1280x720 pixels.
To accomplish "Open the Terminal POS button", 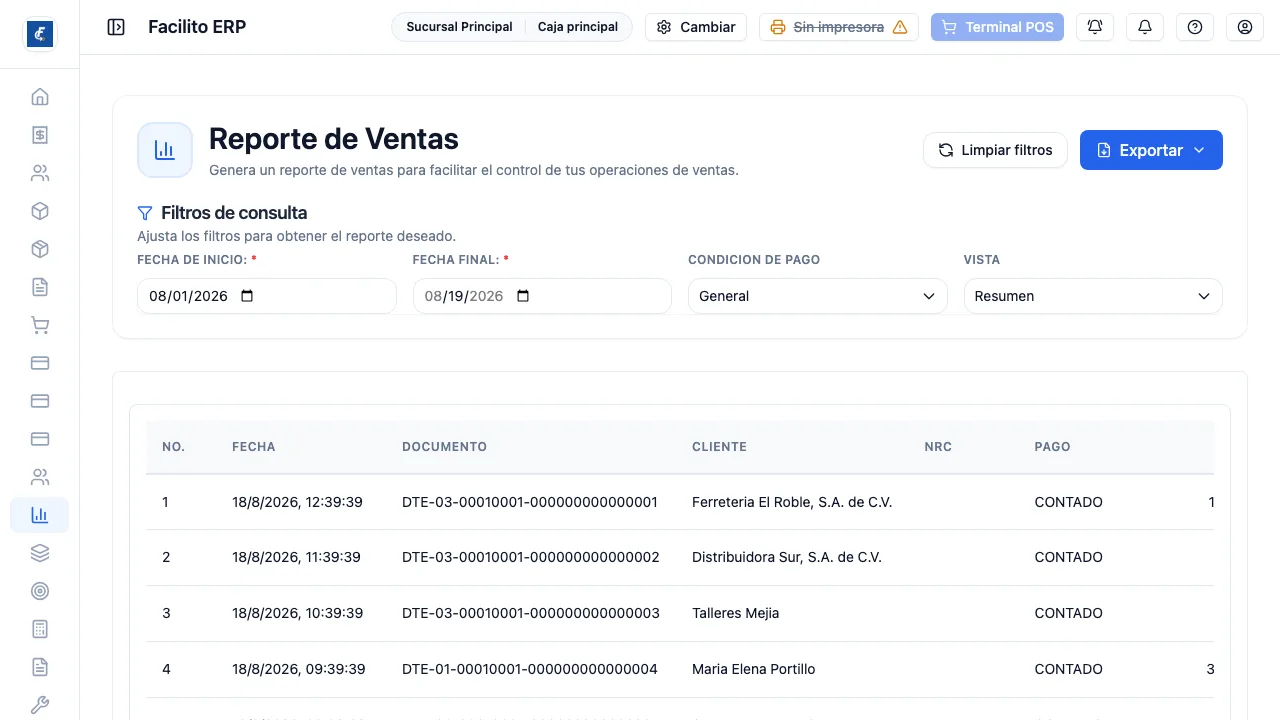I will click(997, 27).
